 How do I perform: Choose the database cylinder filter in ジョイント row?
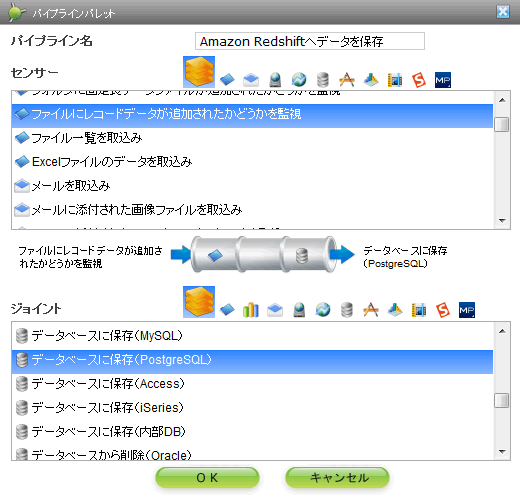click(x=347, y=310)
